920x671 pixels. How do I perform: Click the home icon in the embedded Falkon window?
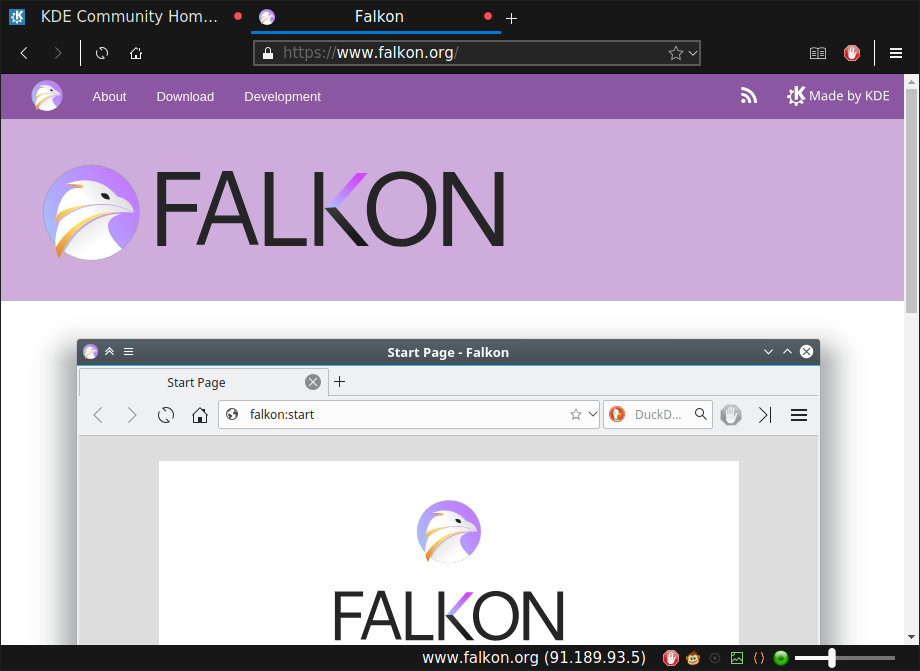(x=200, y=415)
